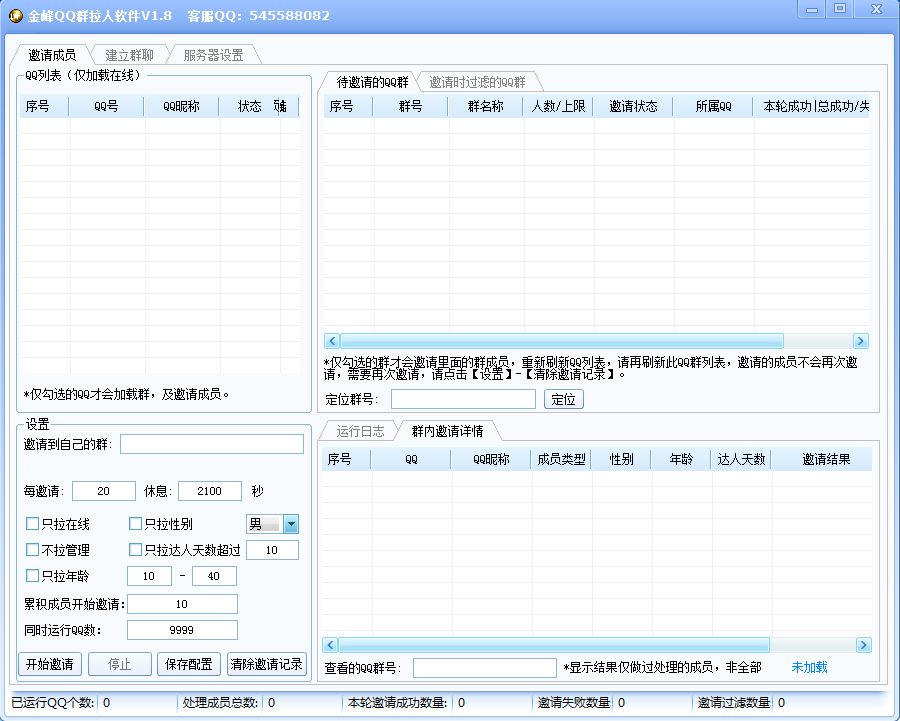Switch to the 邀请成员 tab
Viewport: 900px width, 721px height.
tap(52, 55)
